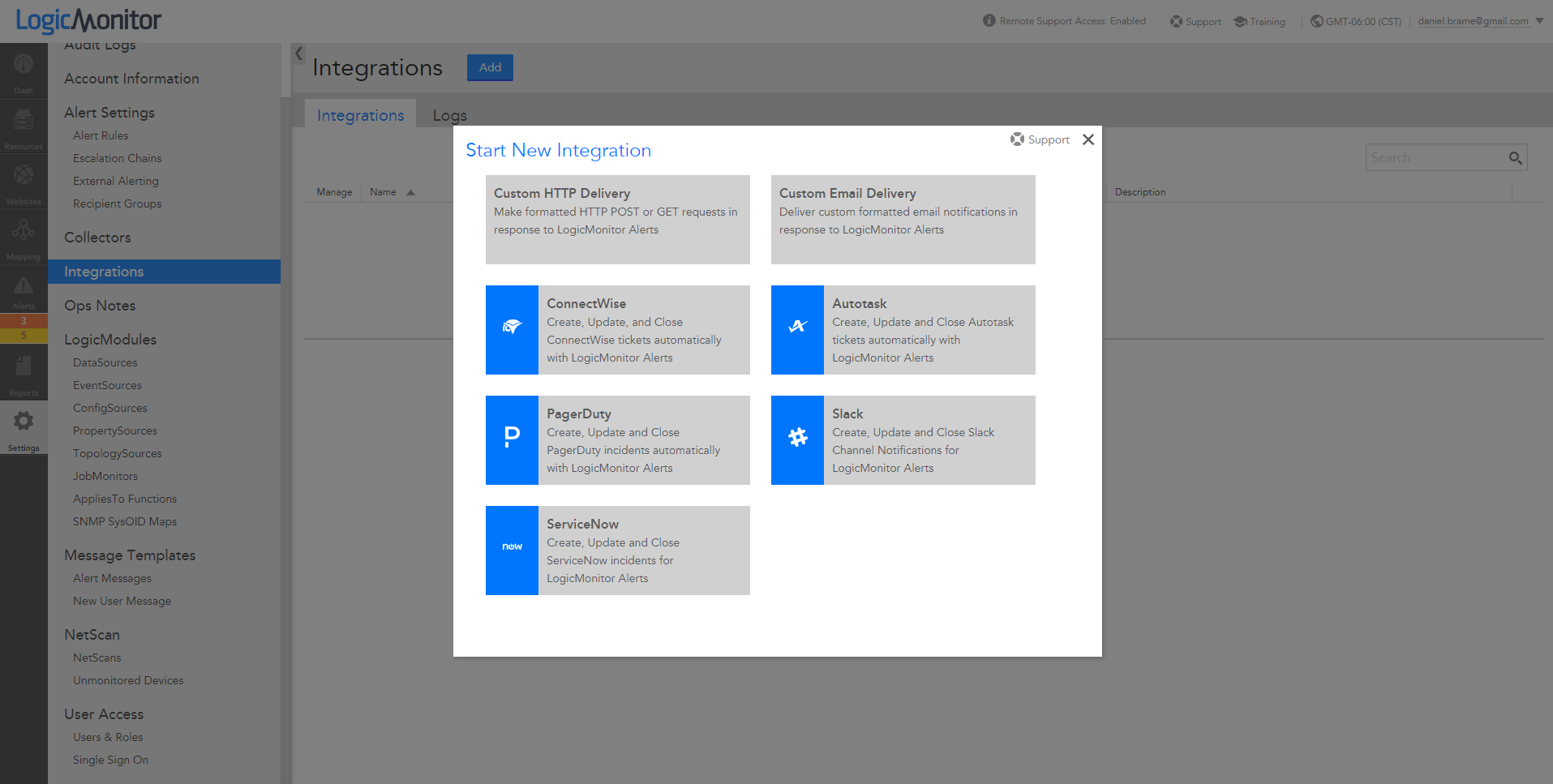Click the Add button to create integration
Viewport: 1553px width, 784px height.
[x=489, y=67]
